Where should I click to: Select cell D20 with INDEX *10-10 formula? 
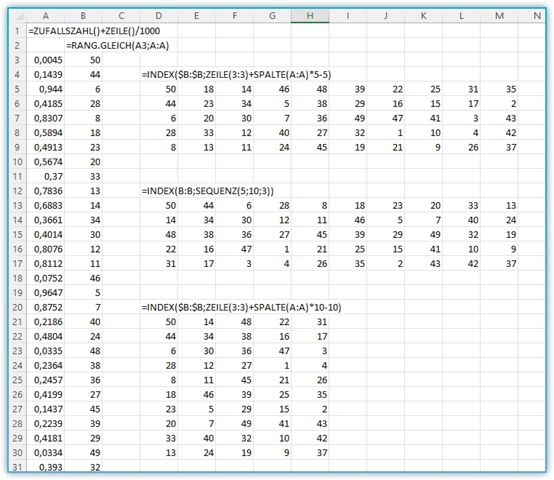241,307
